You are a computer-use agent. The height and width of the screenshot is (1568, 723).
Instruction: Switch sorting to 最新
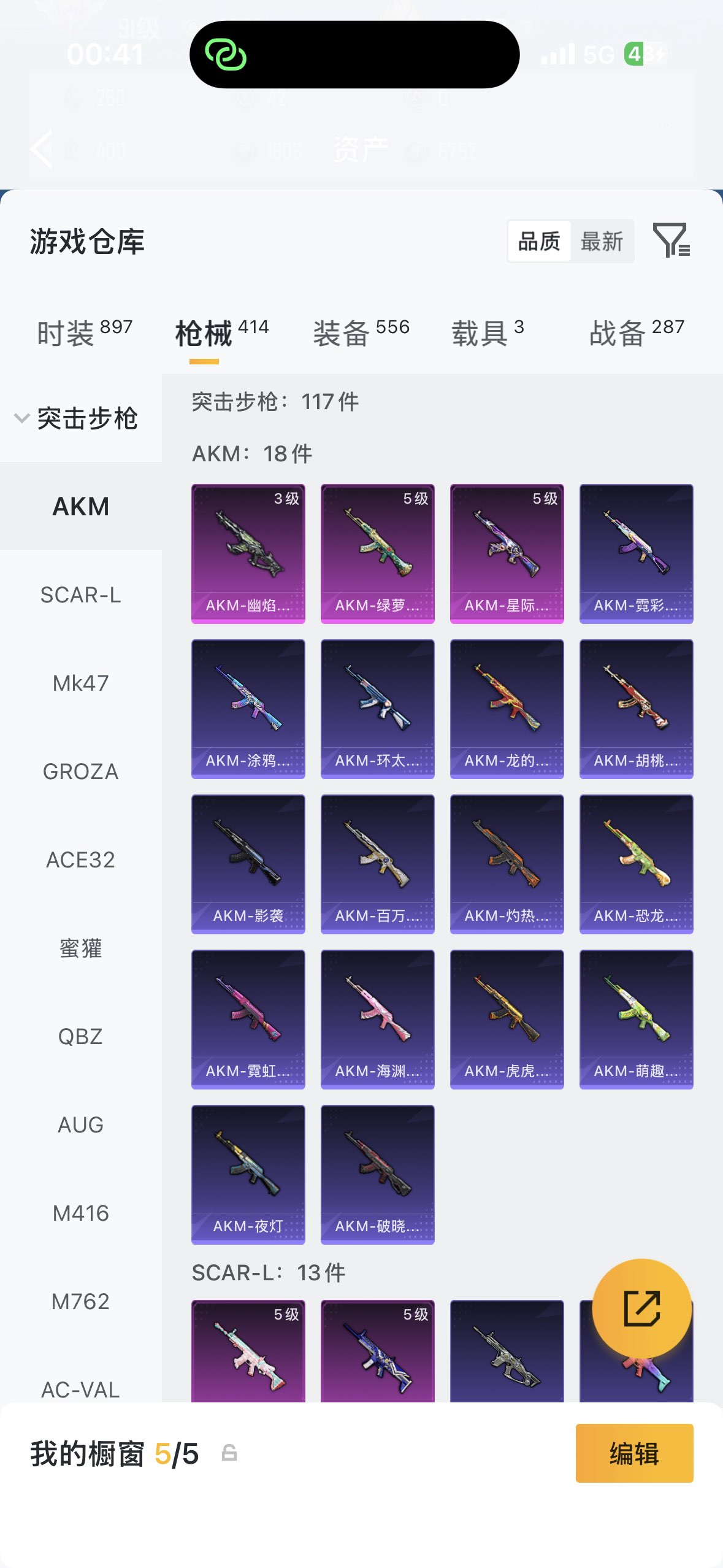point(602,242)
